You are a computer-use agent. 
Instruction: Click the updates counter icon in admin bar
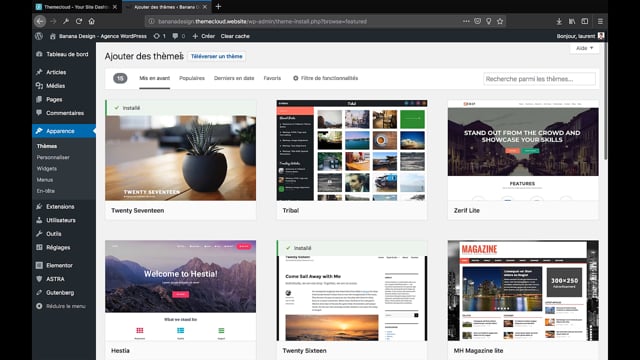coord(159,36)
